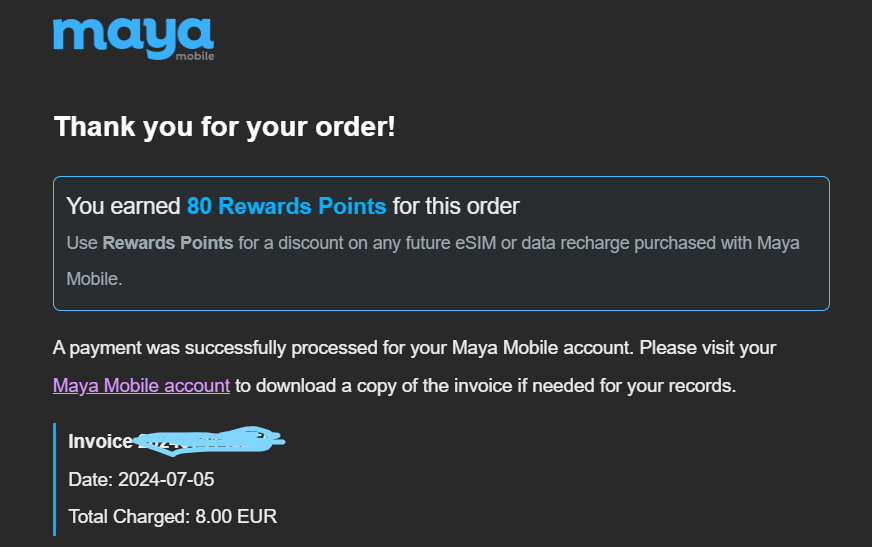Open the Maya Mobile account link

coord(141,385)
